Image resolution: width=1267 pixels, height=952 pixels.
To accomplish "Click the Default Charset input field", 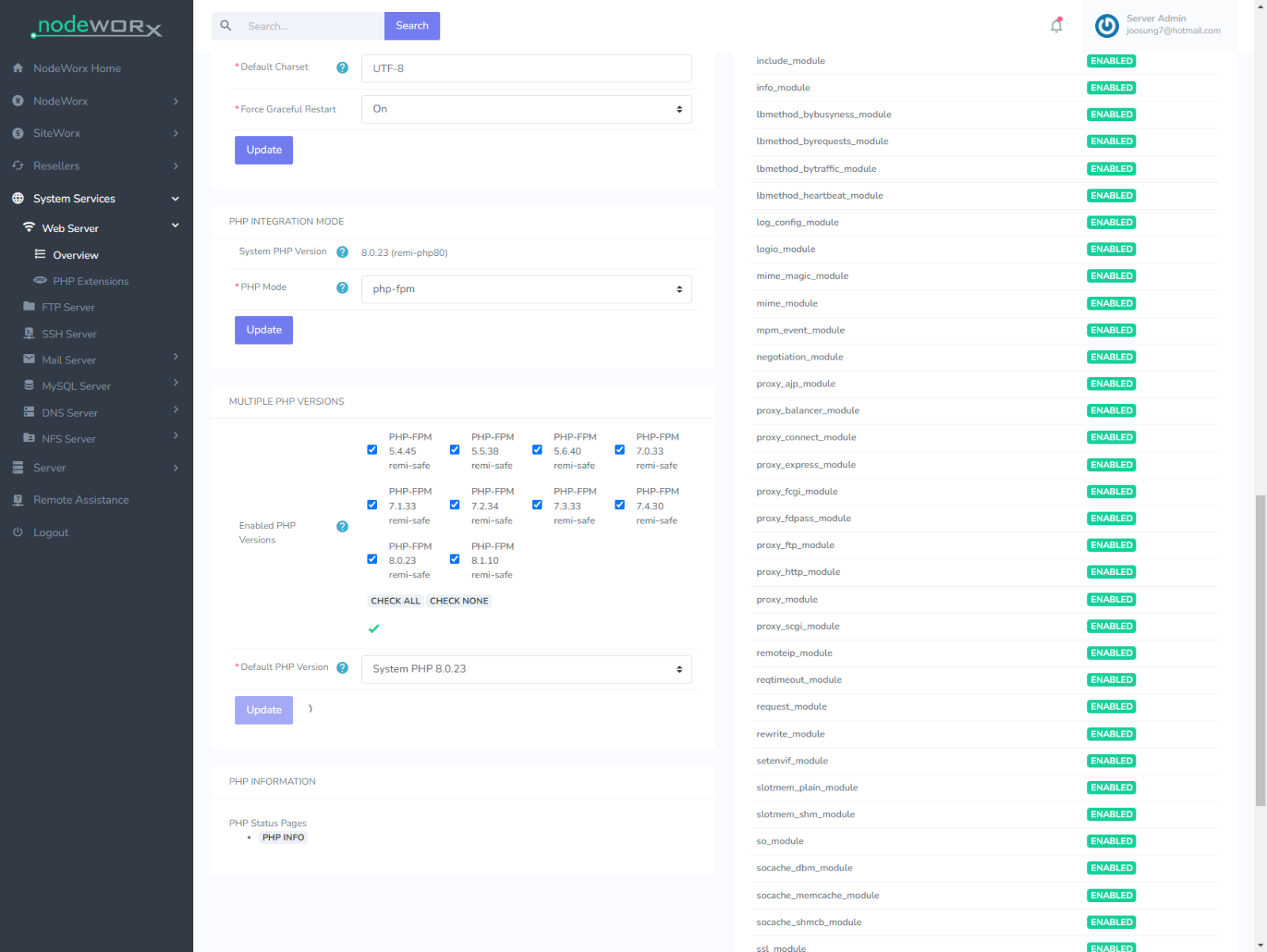I will 526,69.
